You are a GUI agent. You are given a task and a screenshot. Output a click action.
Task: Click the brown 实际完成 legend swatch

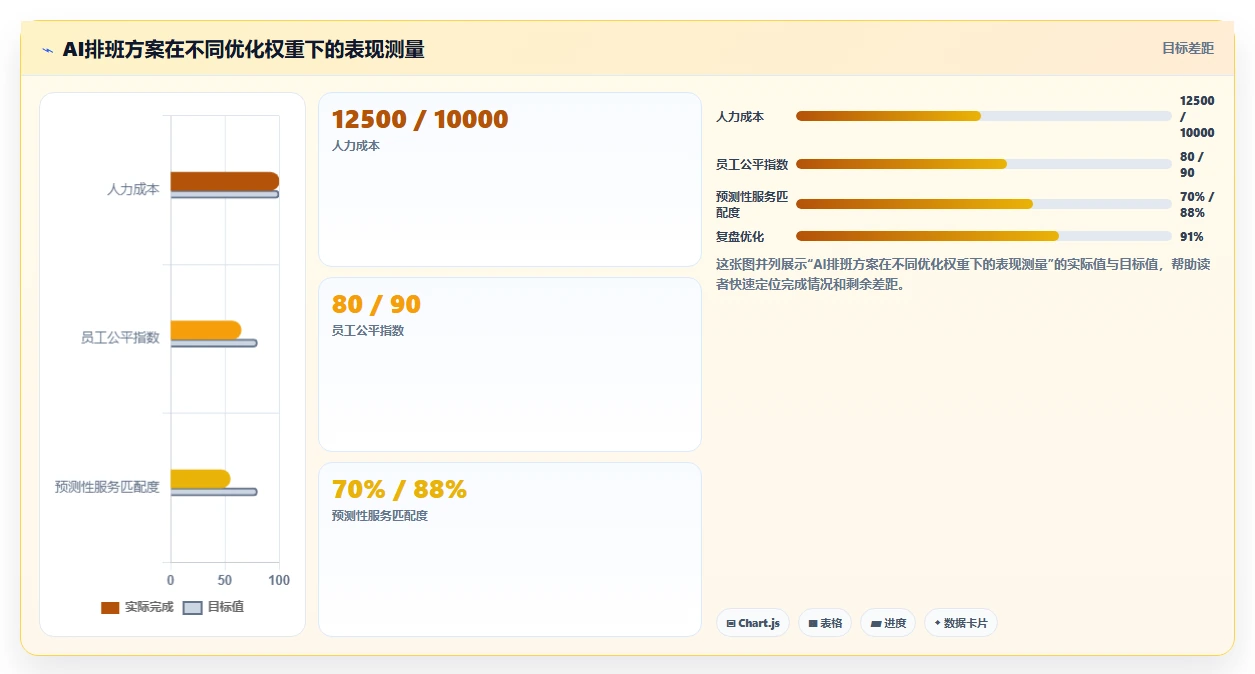110,608
